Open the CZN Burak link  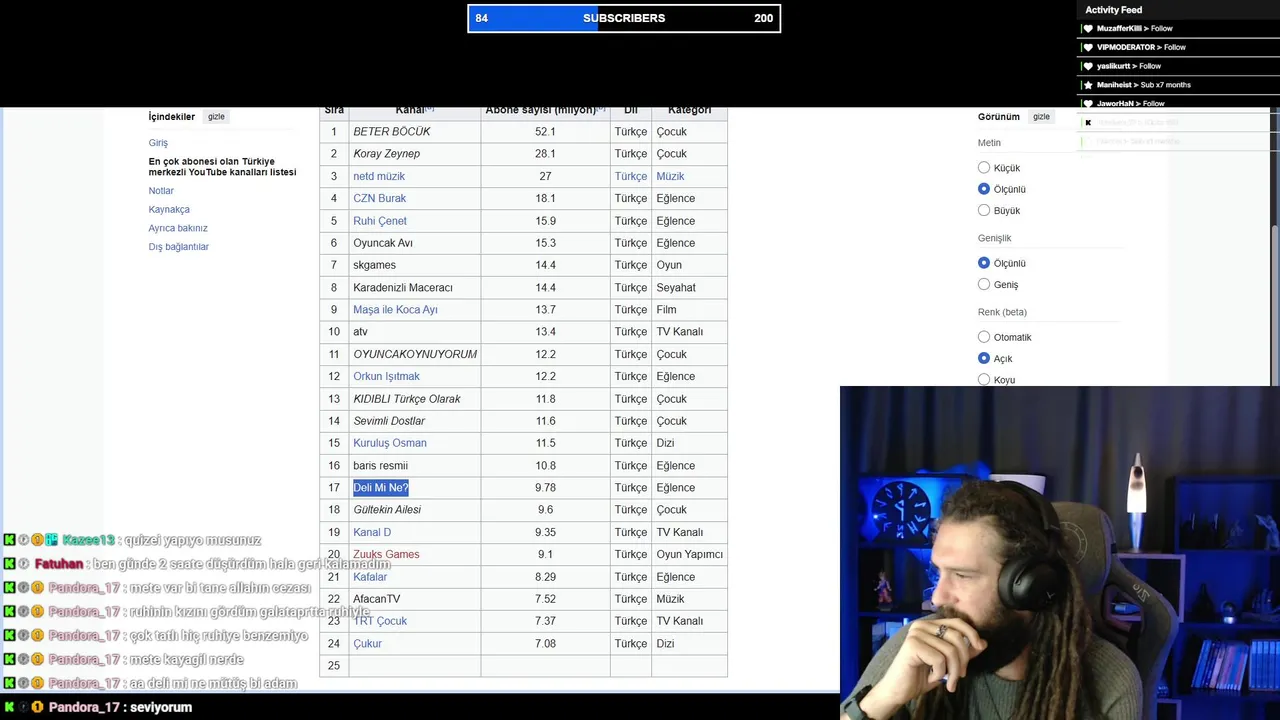(x=380, y=198)
